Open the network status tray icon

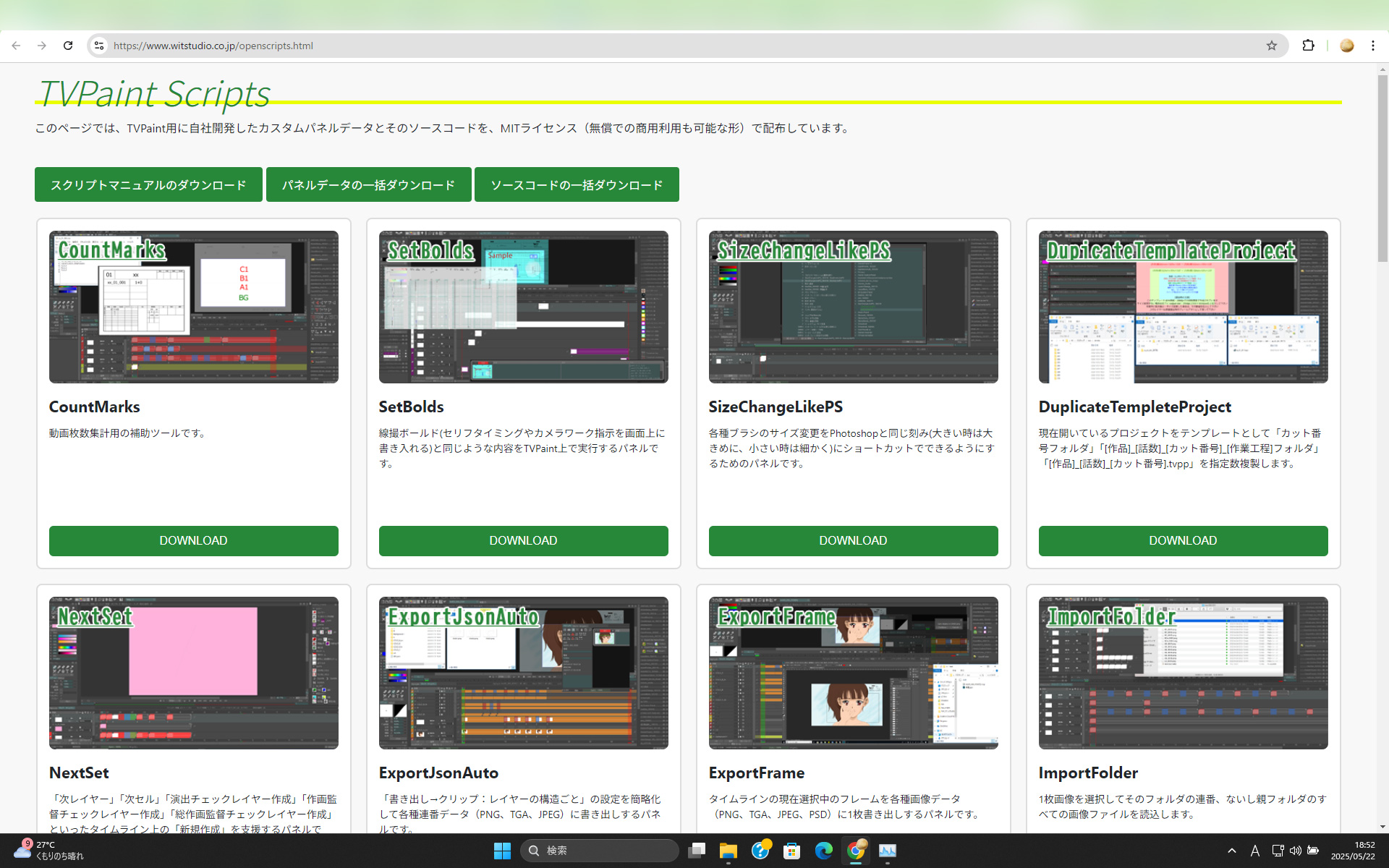(1278, 851)
